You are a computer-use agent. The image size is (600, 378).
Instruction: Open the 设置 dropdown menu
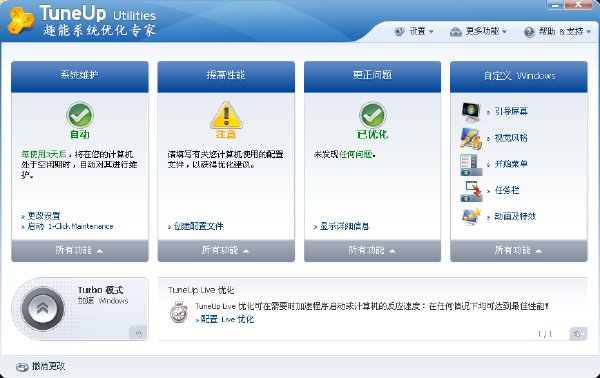(414, 31)
